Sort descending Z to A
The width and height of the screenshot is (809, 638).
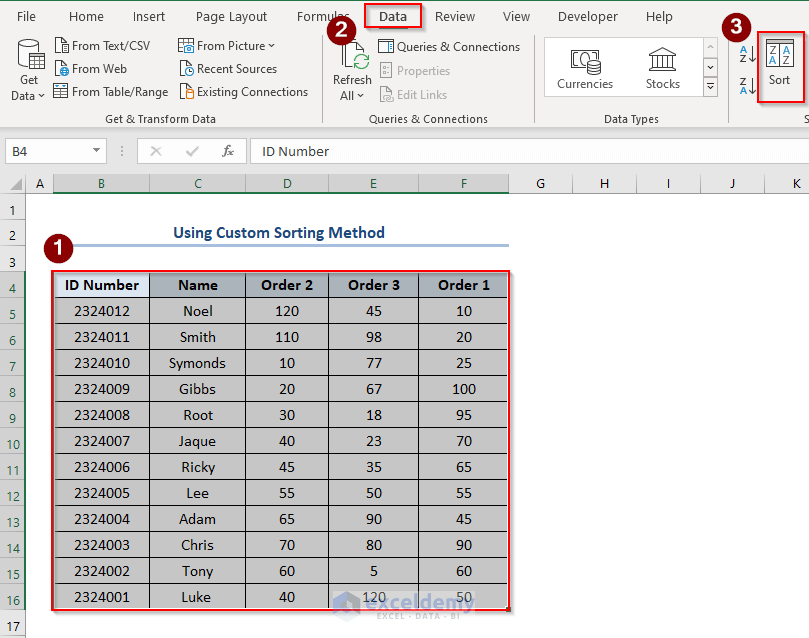click(x=745, y=85)
